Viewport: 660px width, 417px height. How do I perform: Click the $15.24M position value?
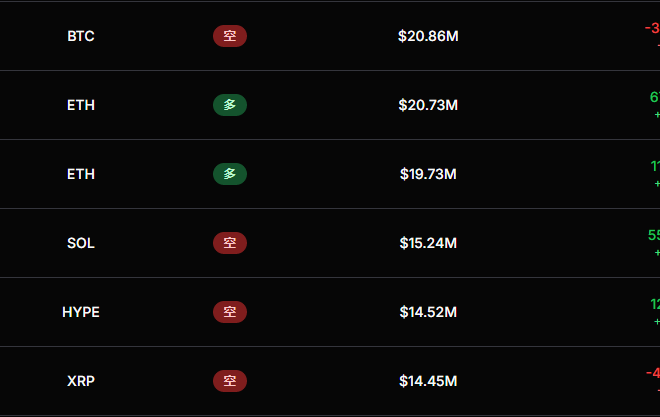pyautogui.click(x=428, y=243)
